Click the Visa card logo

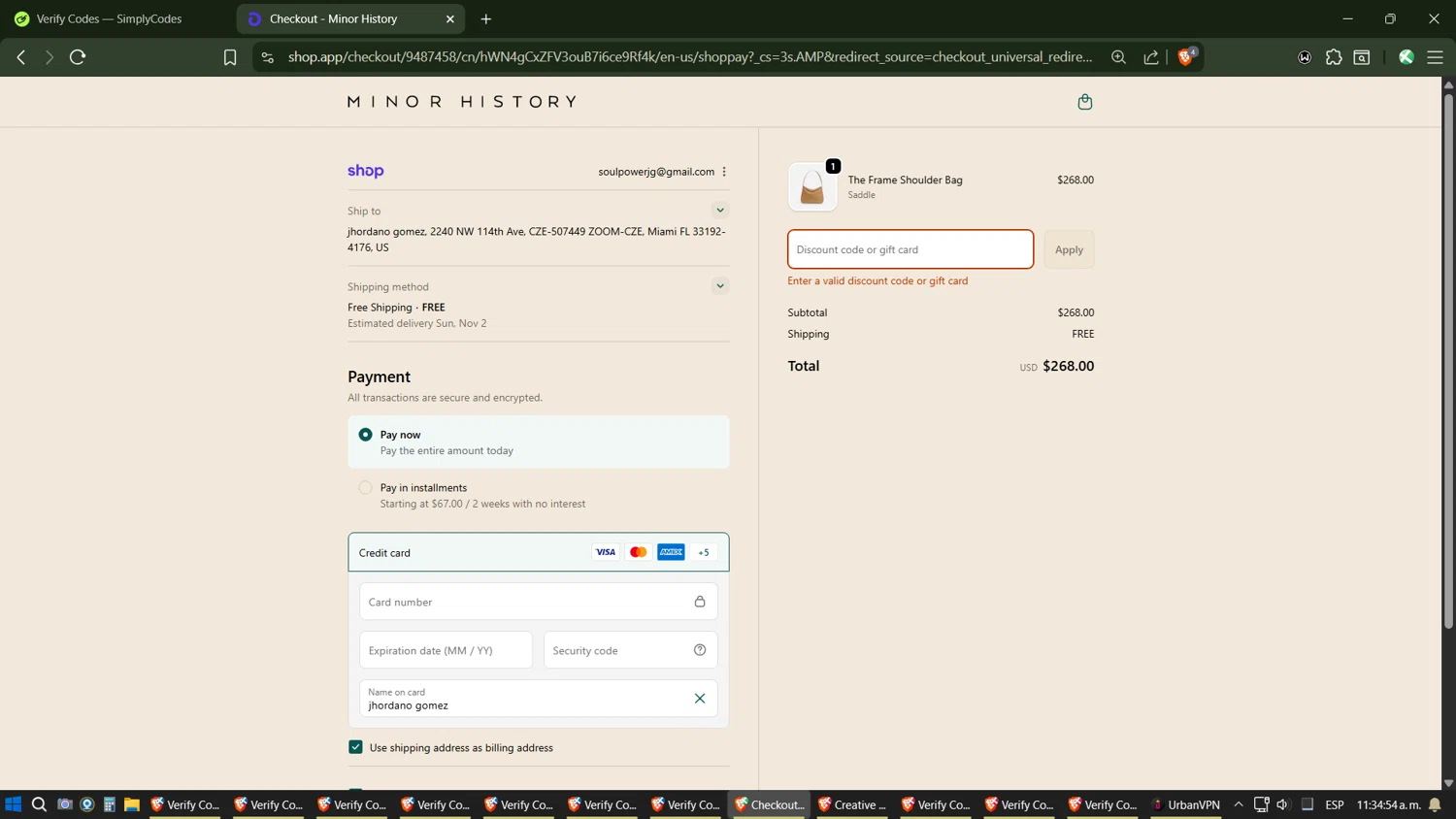click(x=606, y=552)
